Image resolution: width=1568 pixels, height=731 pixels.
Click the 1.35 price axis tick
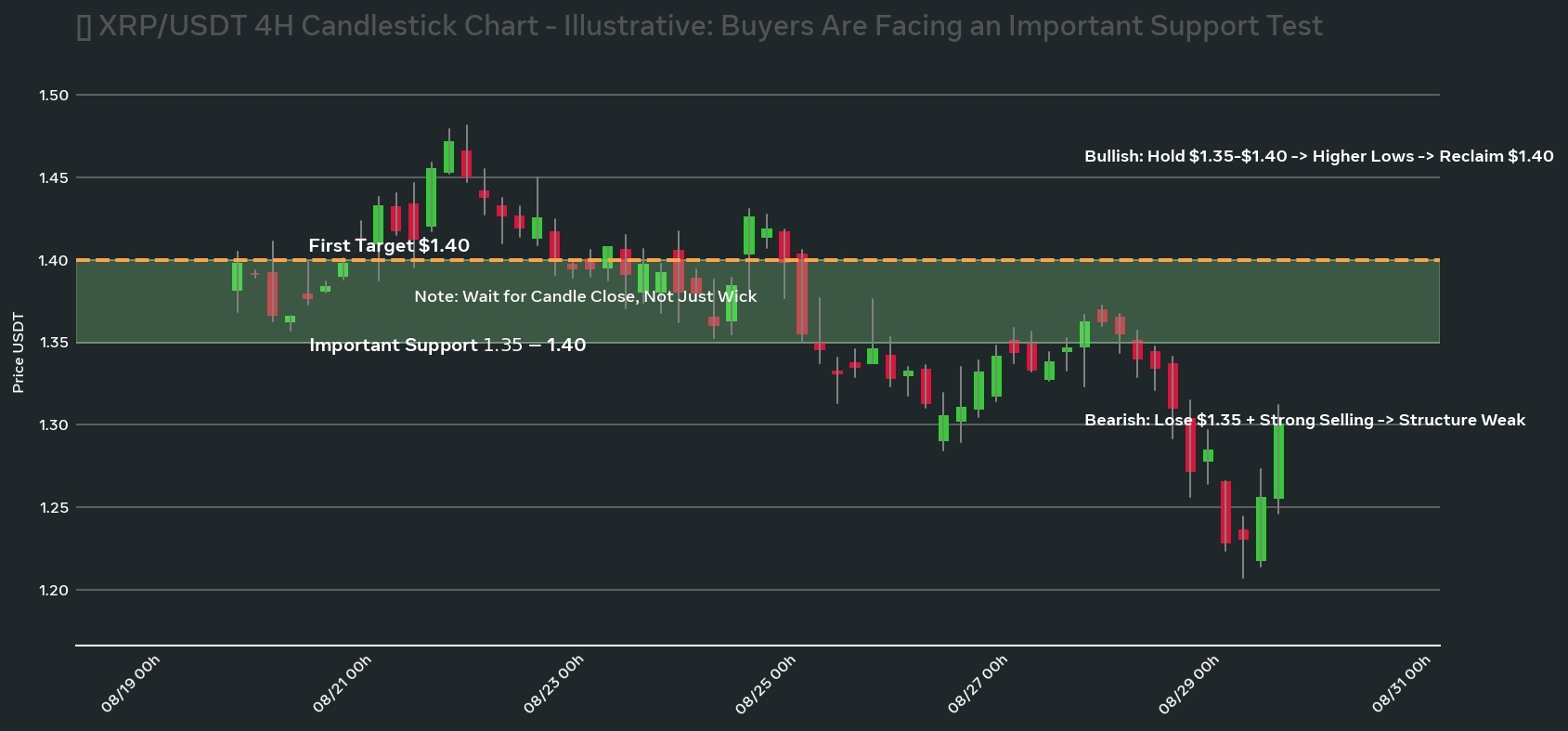[x=54, y=343]
